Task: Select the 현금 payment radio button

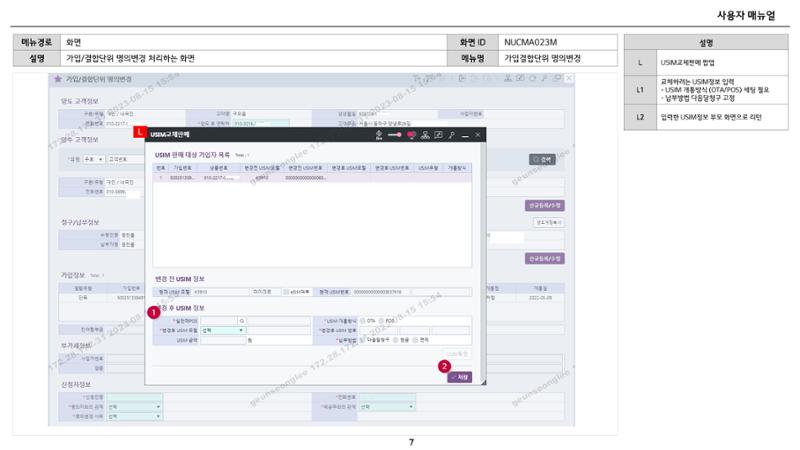Action: [x=396, y=340]
